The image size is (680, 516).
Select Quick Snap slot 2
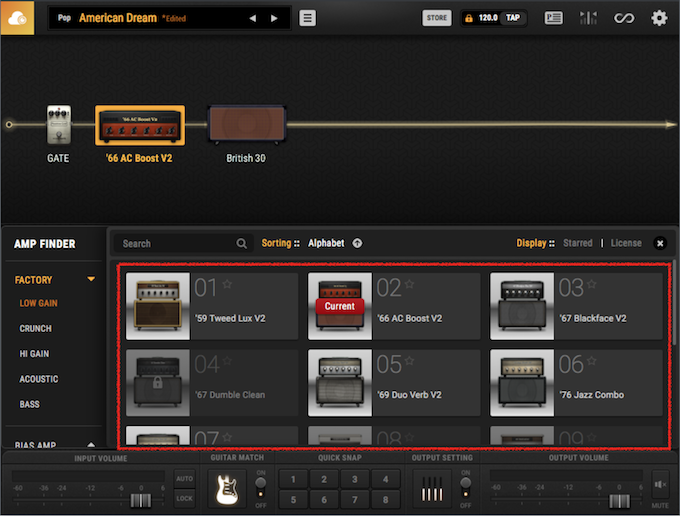(x=324, y=479)
